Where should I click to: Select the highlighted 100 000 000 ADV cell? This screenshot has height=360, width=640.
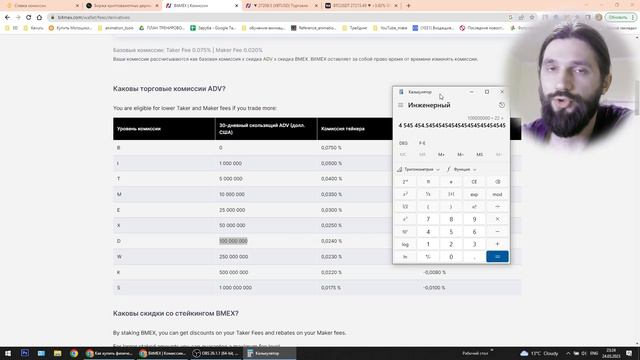click(233, 241)
